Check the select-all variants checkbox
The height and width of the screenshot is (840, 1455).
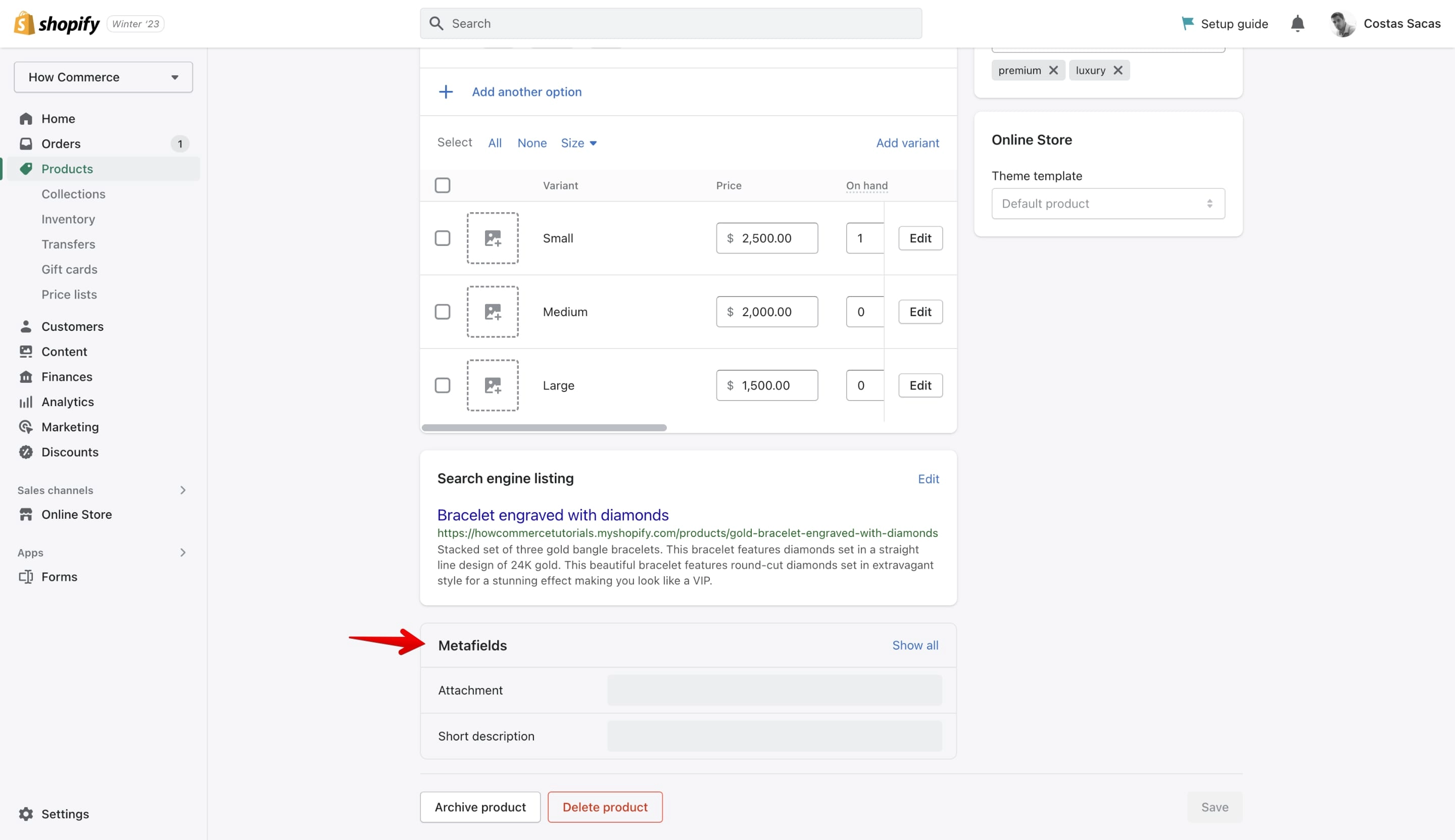443,185
